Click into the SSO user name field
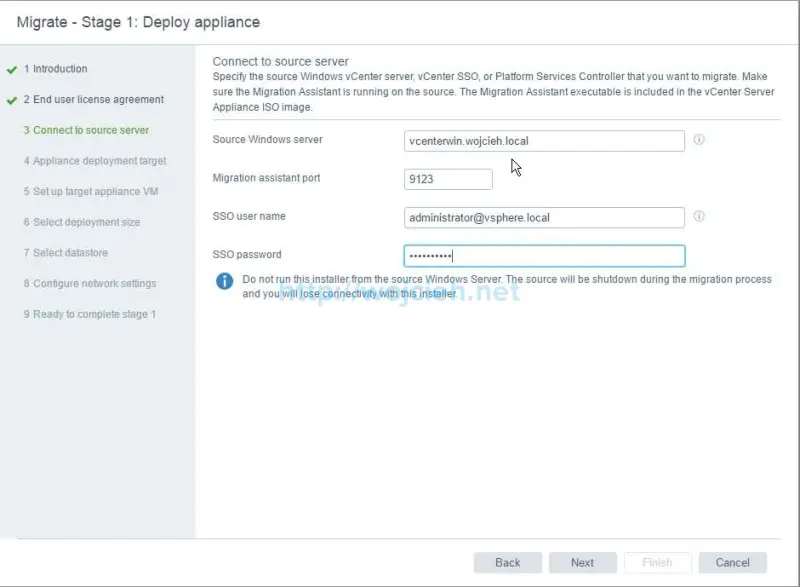Screen dimensions: 800x587 543,215
